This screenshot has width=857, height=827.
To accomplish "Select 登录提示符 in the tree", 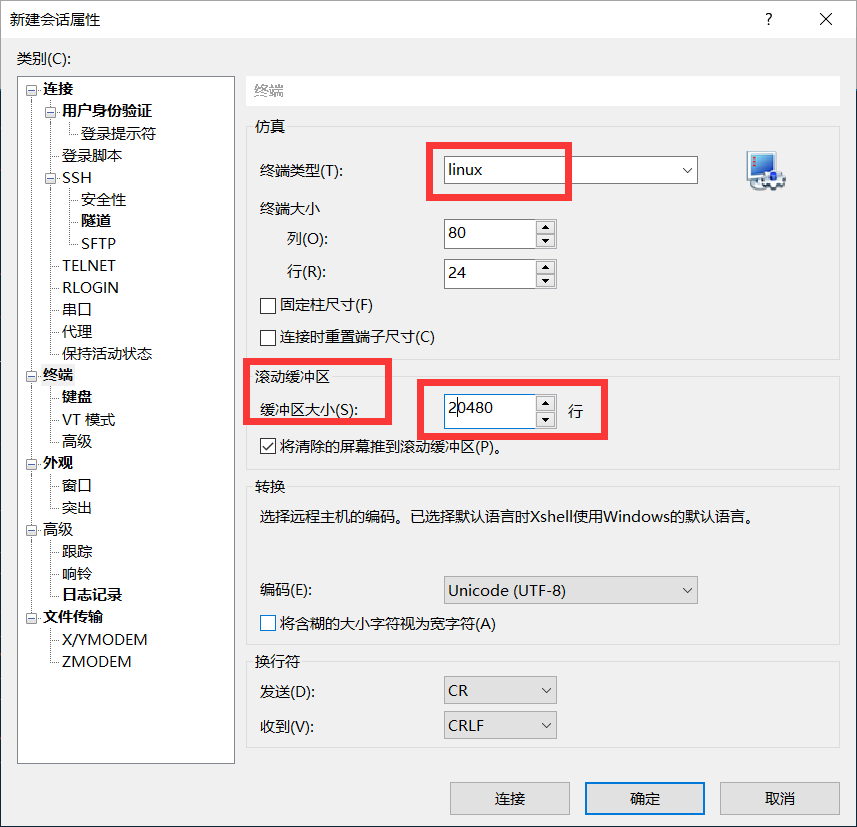I will [118, 133].
